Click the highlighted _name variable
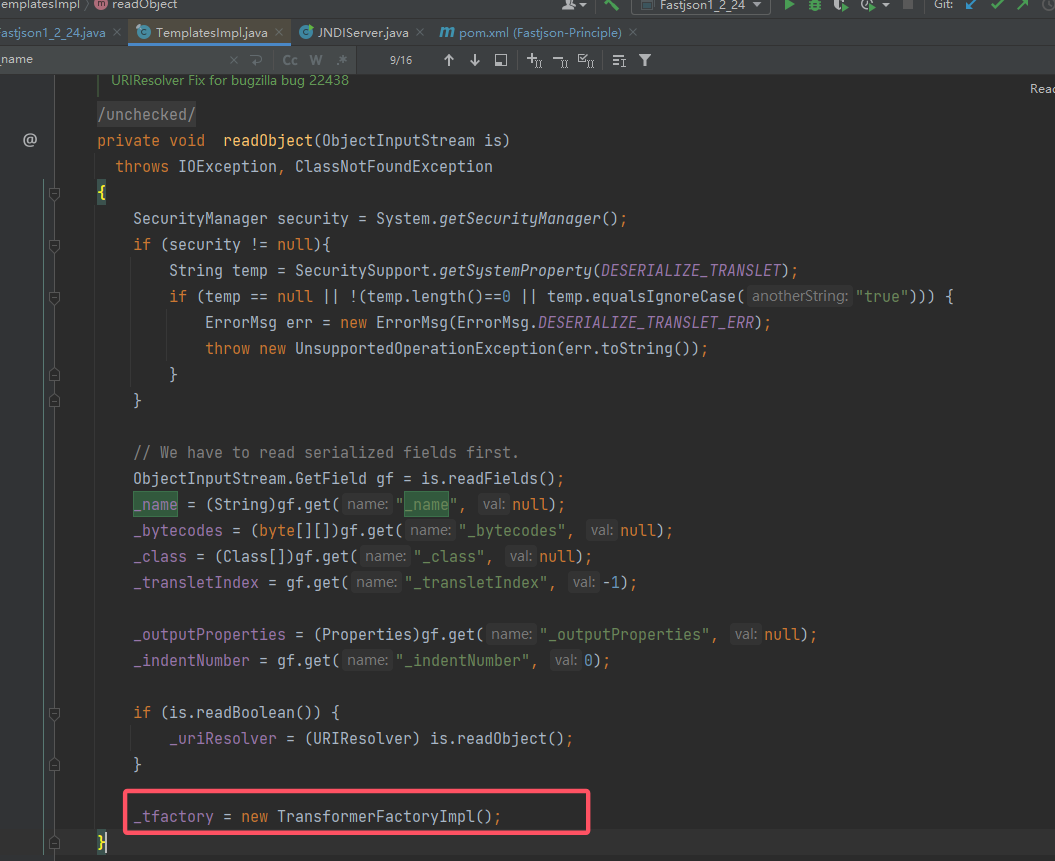The height and width of the screenshot is (861, 1055). [x=155, y=504]
